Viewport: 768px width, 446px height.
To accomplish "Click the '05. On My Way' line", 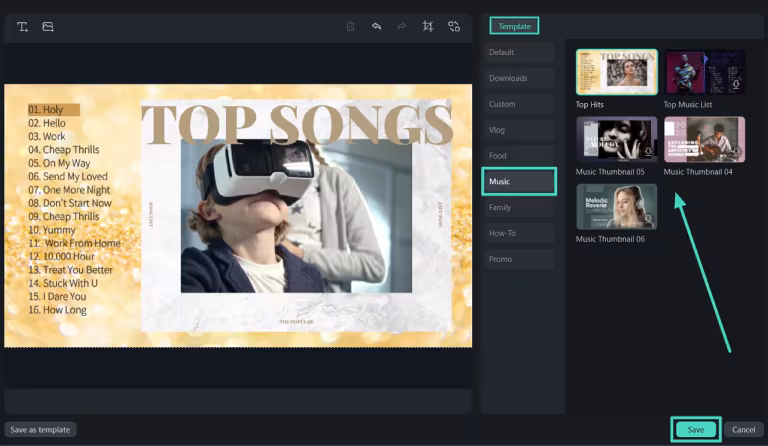I will (x=59, y=163).
